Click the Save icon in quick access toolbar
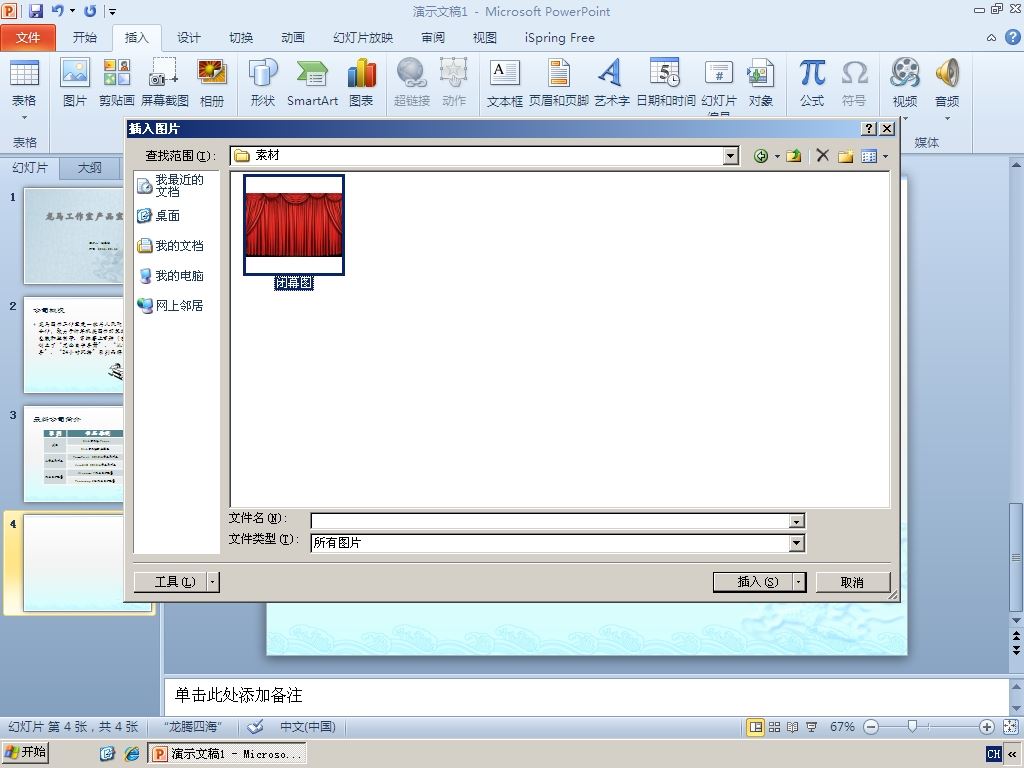The image size is (1024, 768). point(36,11)
